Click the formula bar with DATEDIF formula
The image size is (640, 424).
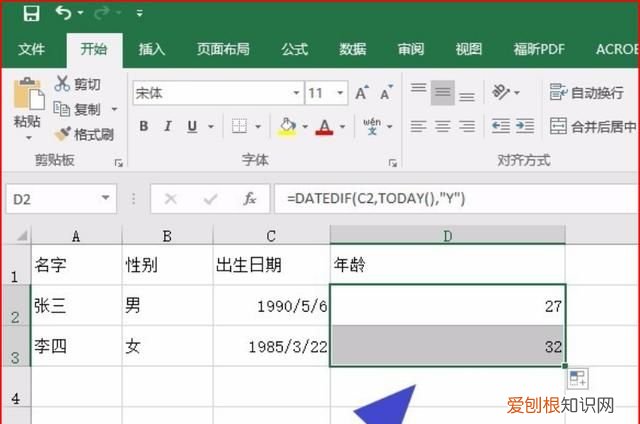coord(456,199)
